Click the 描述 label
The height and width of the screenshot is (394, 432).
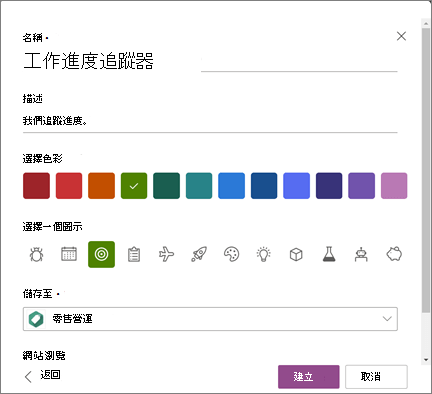tap(33, 99)
